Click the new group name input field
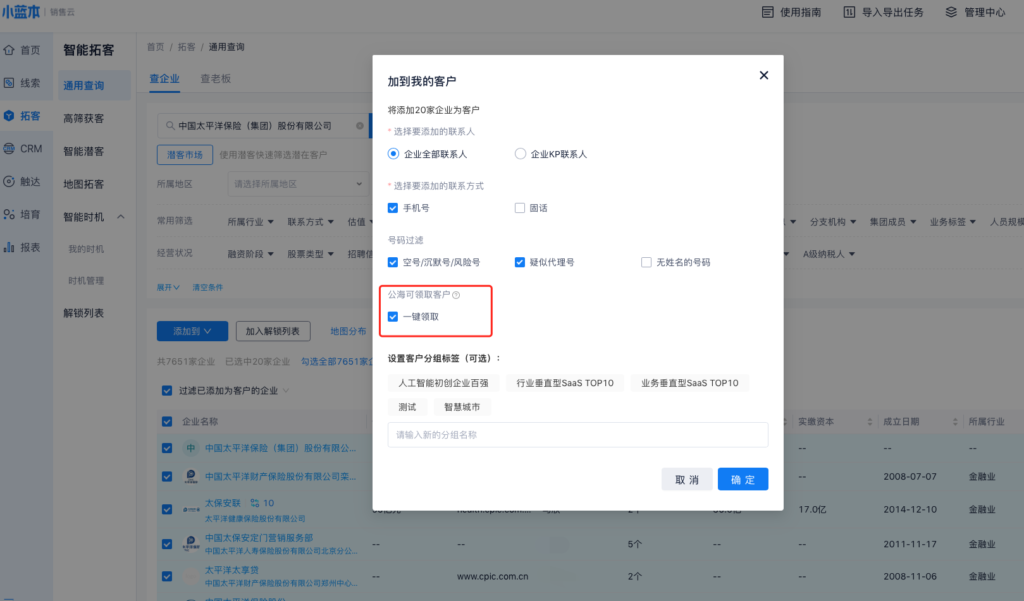The image size is (1024, 601). [577, 435]
